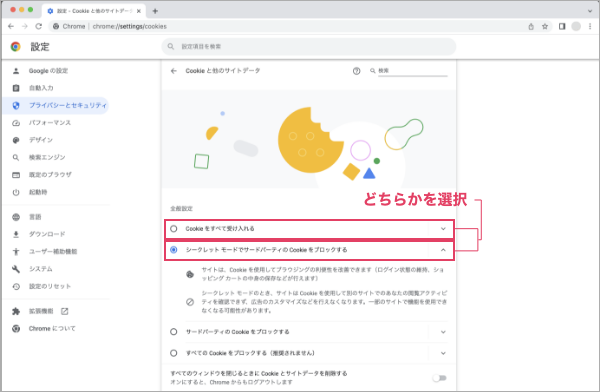Click the magnifier icon next to 検索 field
The image size is (600, 392).
372,71
